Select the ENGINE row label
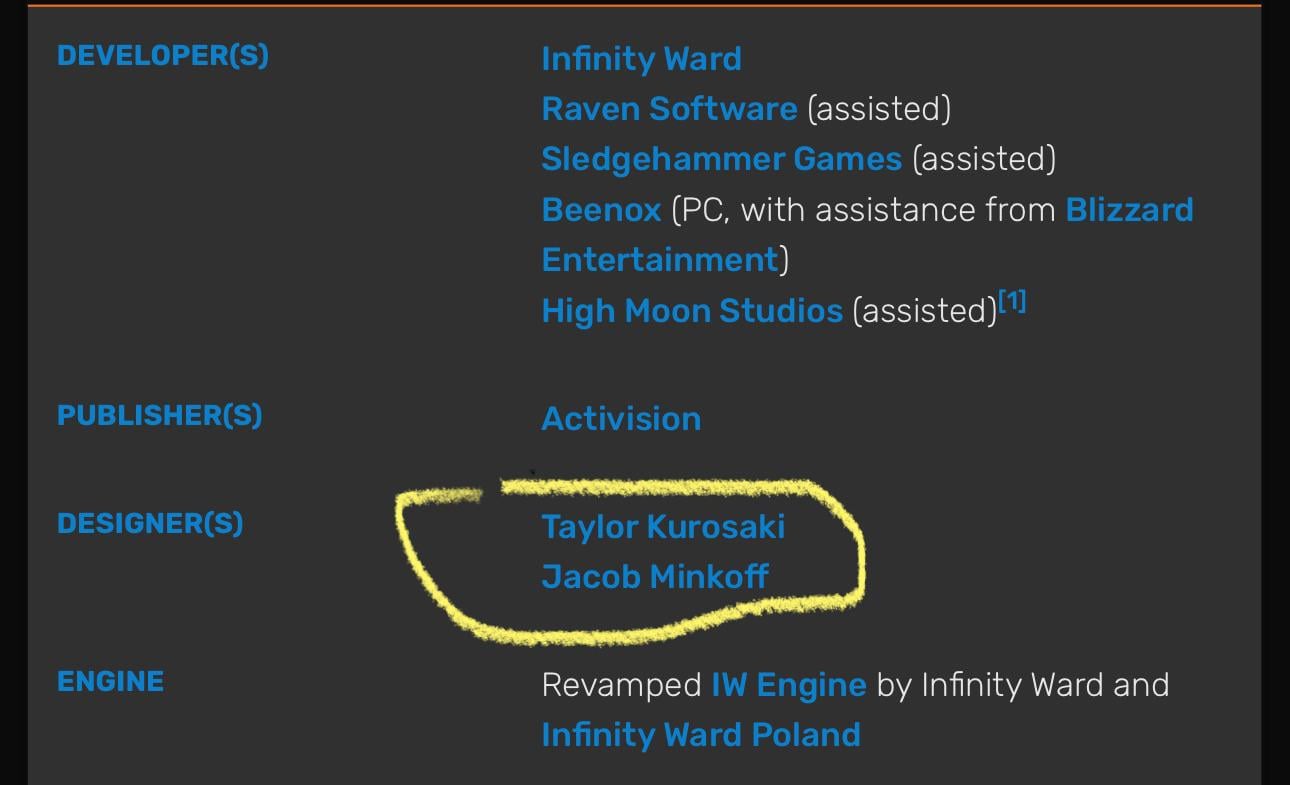The width and height of the screenshot is (1290, 785). pos(110,682)
